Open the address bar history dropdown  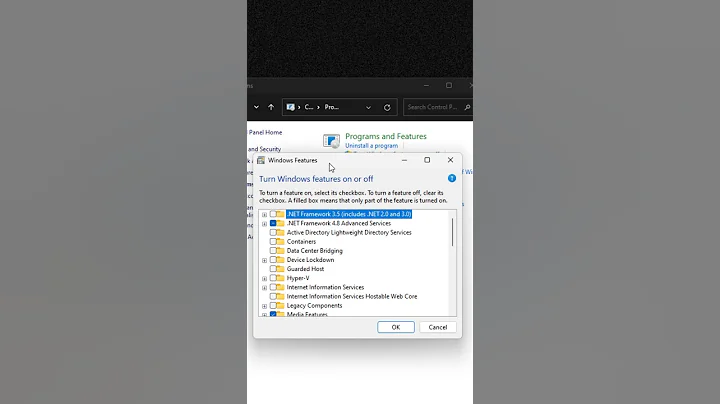coord(368,107)
